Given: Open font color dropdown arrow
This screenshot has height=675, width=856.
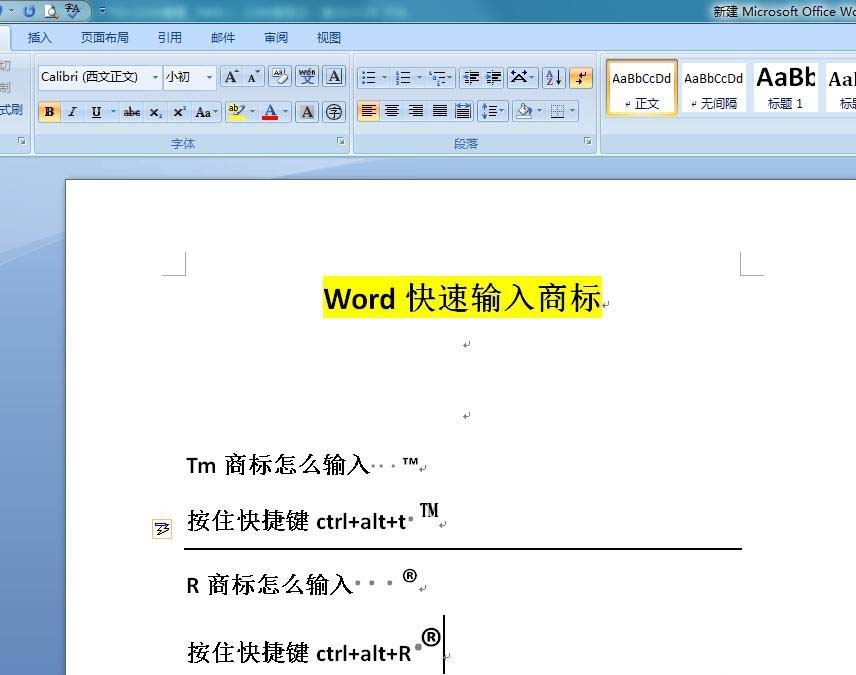Looking at the screenshot, I should pyautogui.click(x=285, y=112).
